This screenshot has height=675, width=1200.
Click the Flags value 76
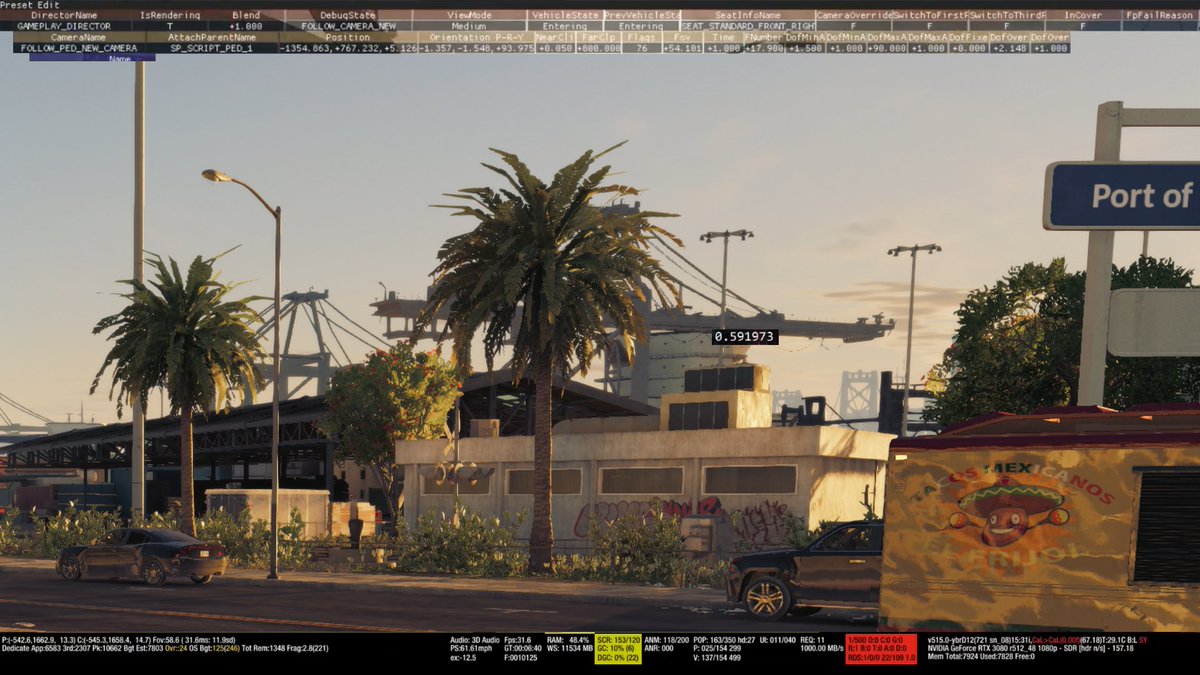coord(640,47)
